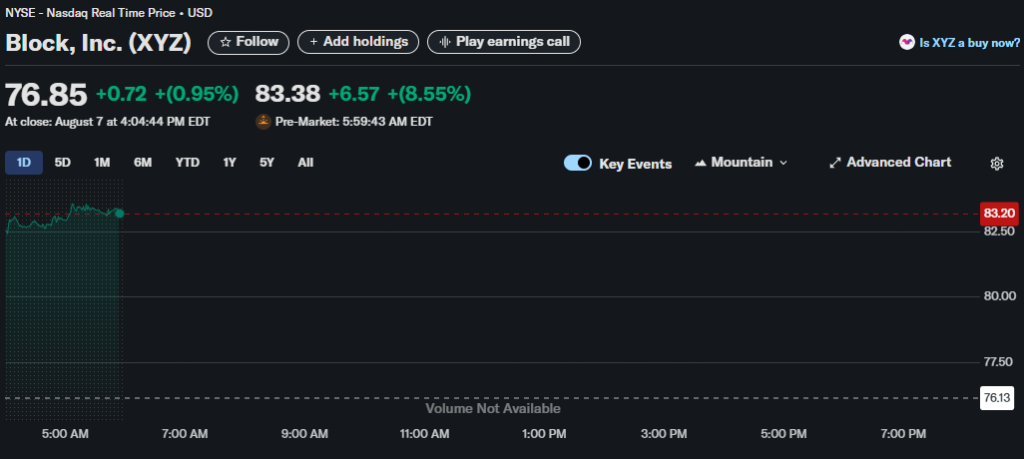Click the pre-market price 83.38
Viewport: 1024px width, 459px height.
pos(288,95)
